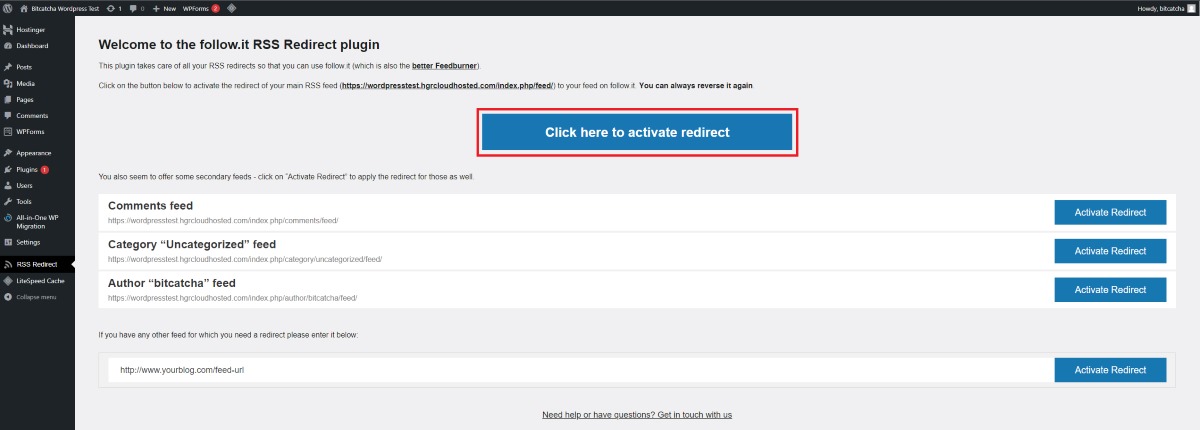
Task: Open the Appearance menu
Action: [37, 153]
